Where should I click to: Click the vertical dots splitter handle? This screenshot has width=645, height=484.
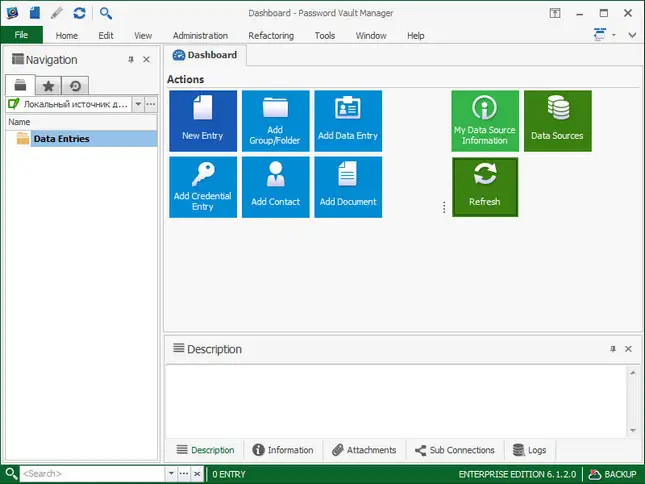tap(444, 207)
